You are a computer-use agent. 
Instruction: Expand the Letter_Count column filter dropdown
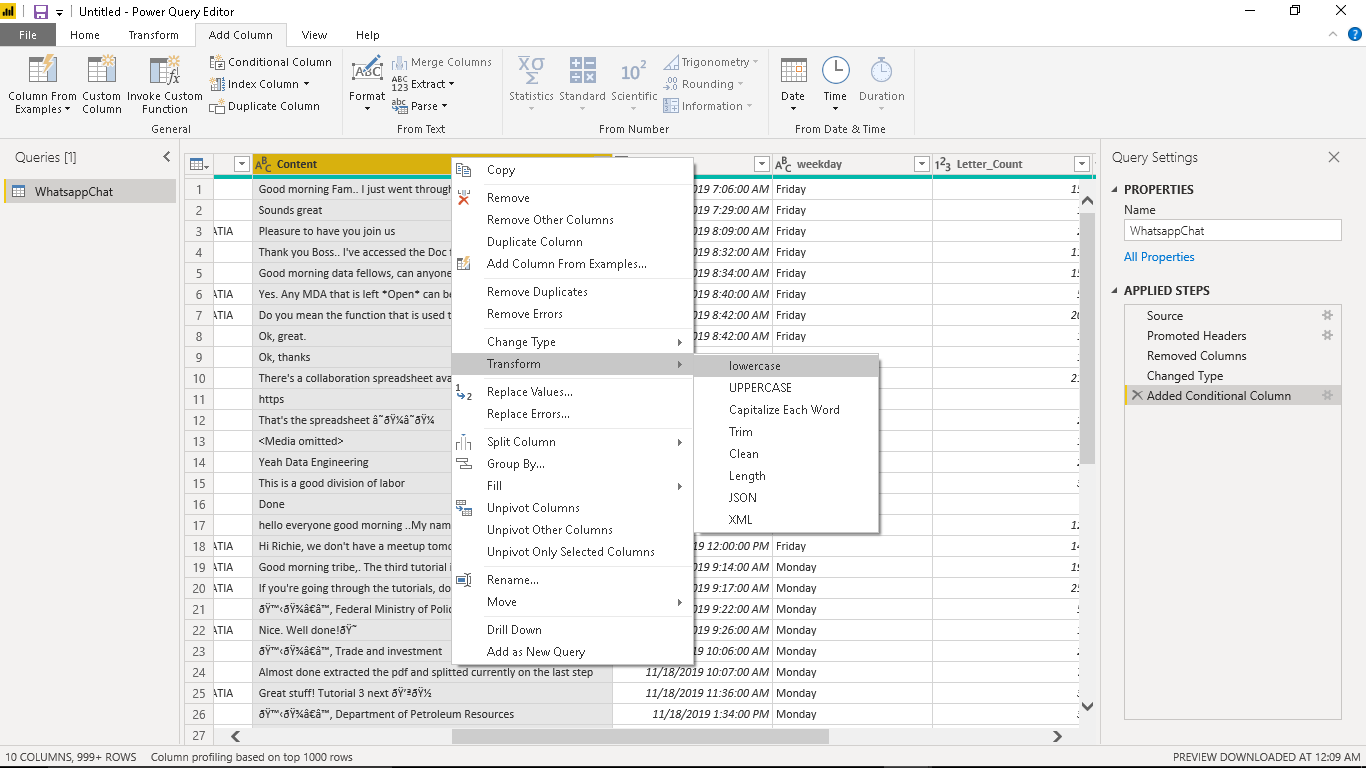click(1081, 164)
